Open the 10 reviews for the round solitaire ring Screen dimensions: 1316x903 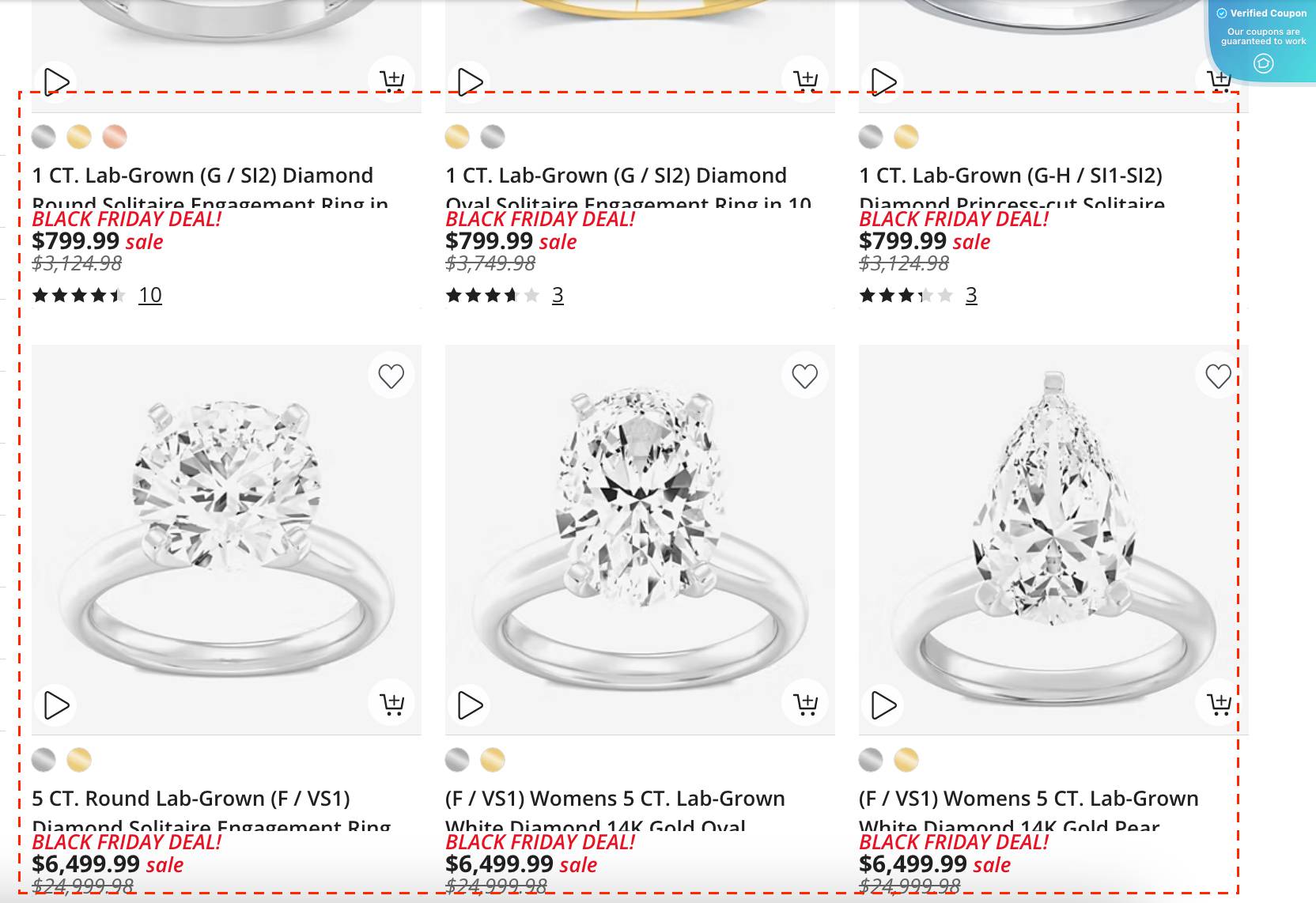150,294
